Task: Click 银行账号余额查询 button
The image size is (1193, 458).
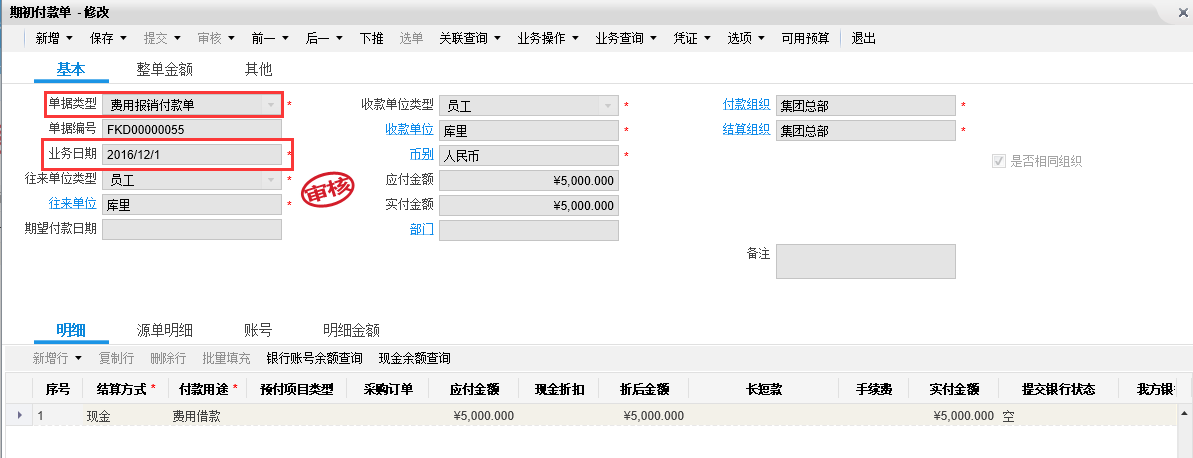Action: click(x=314, y=358)
